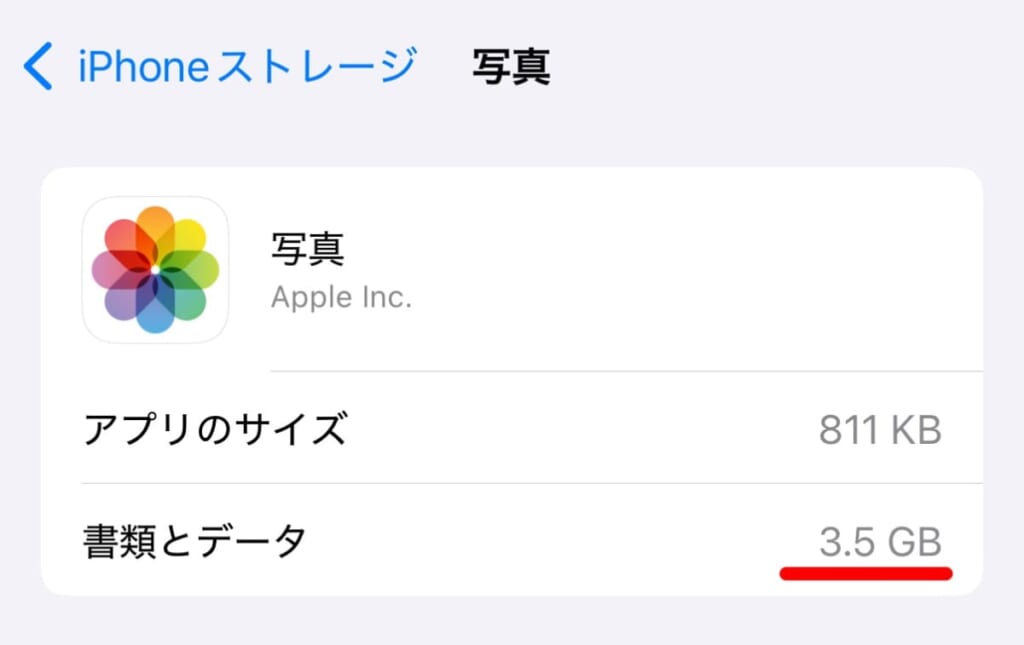Tap the Apple Inc. developer label
The image size is (1024, 645).
[x=341, y=298]
